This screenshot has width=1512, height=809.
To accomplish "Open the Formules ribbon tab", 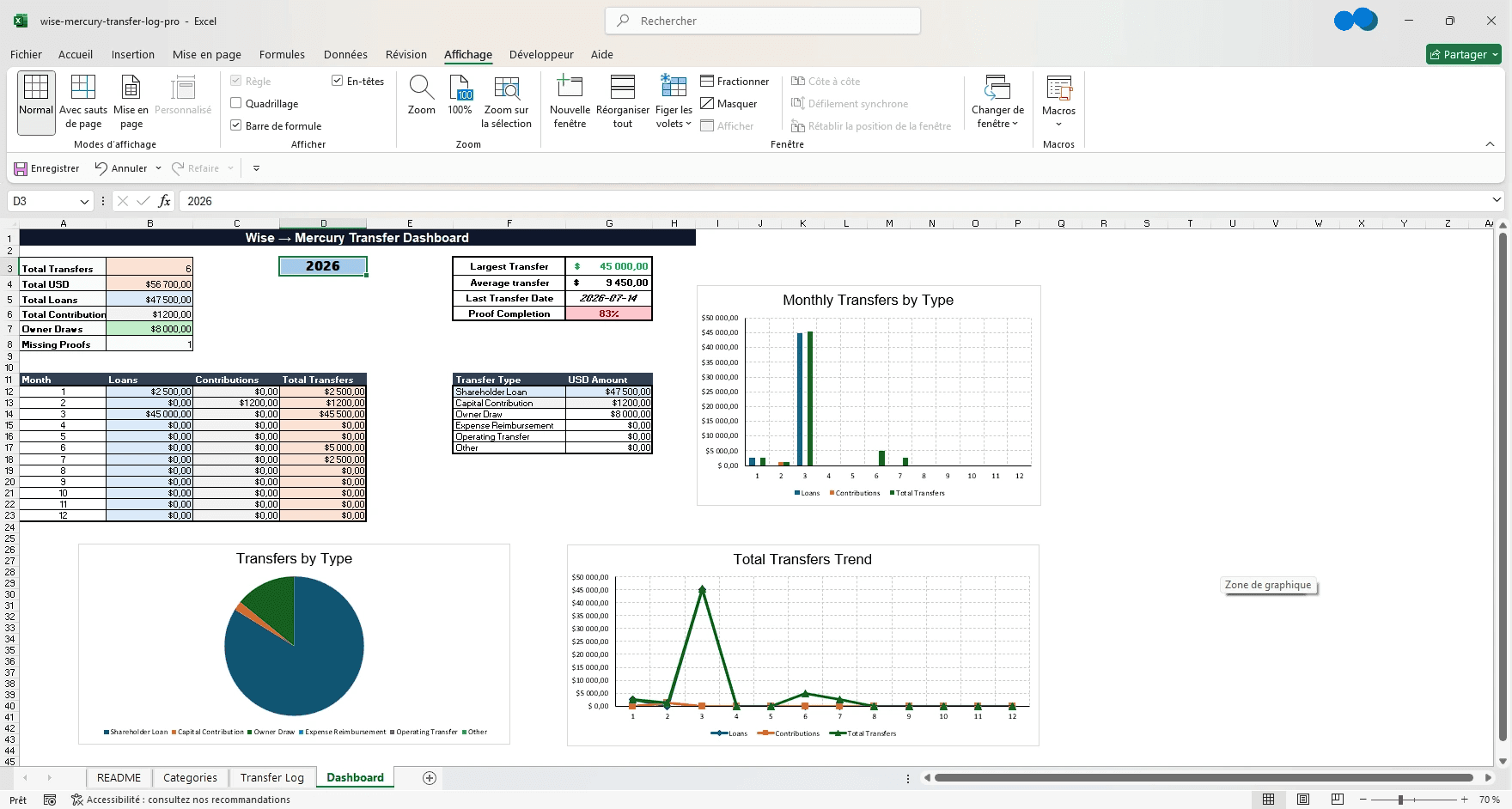I will pyautogui.click(x=282, y=54).
